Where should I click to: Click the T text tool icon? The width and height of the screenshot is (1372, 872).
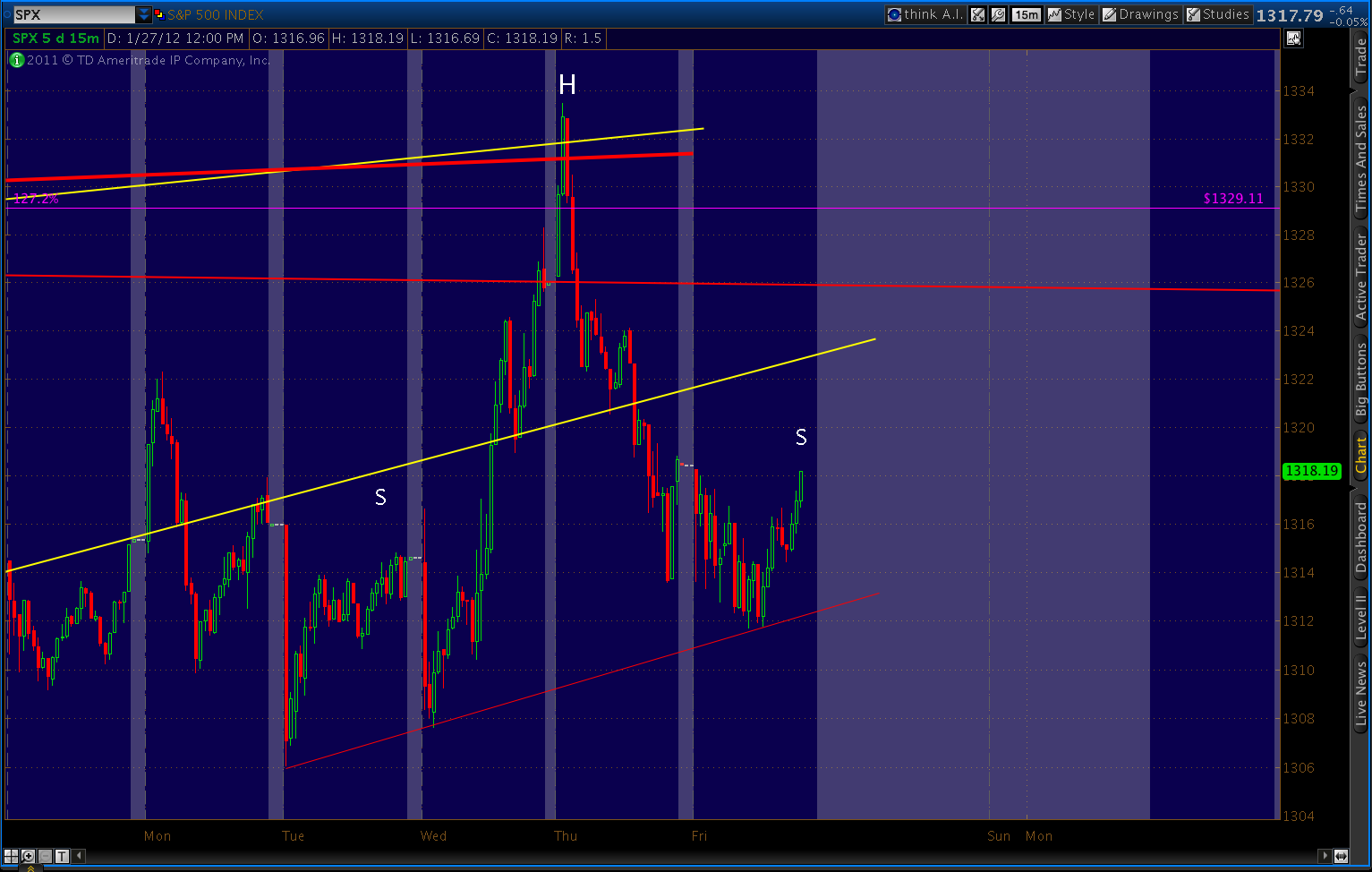click(x=62, y=856)
